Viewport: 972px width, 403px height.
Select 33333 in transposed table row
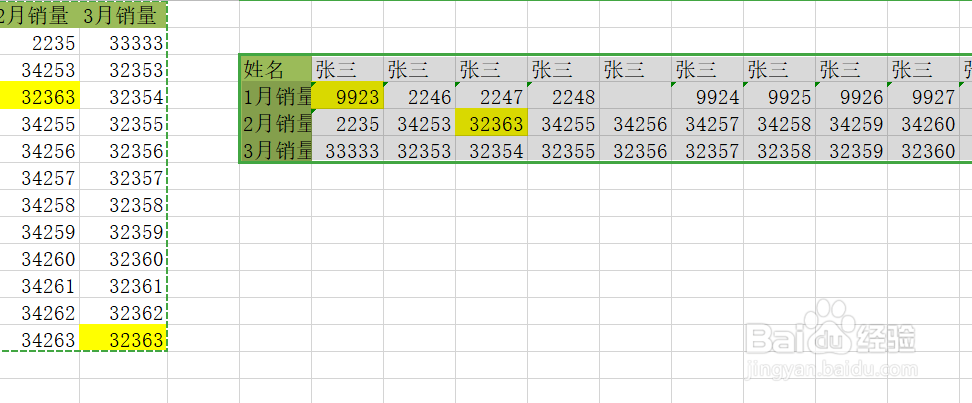347,150
